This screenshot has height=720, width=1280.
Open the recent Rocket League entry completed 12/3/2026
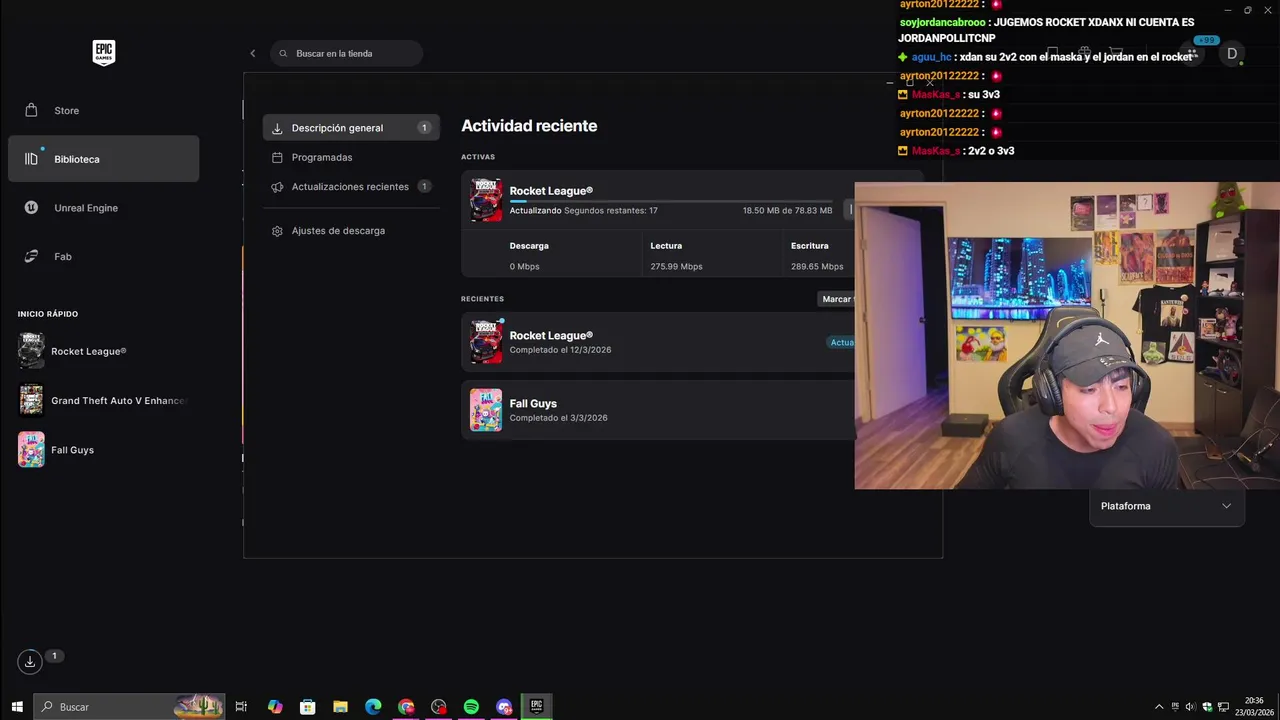tap(658, 342)
